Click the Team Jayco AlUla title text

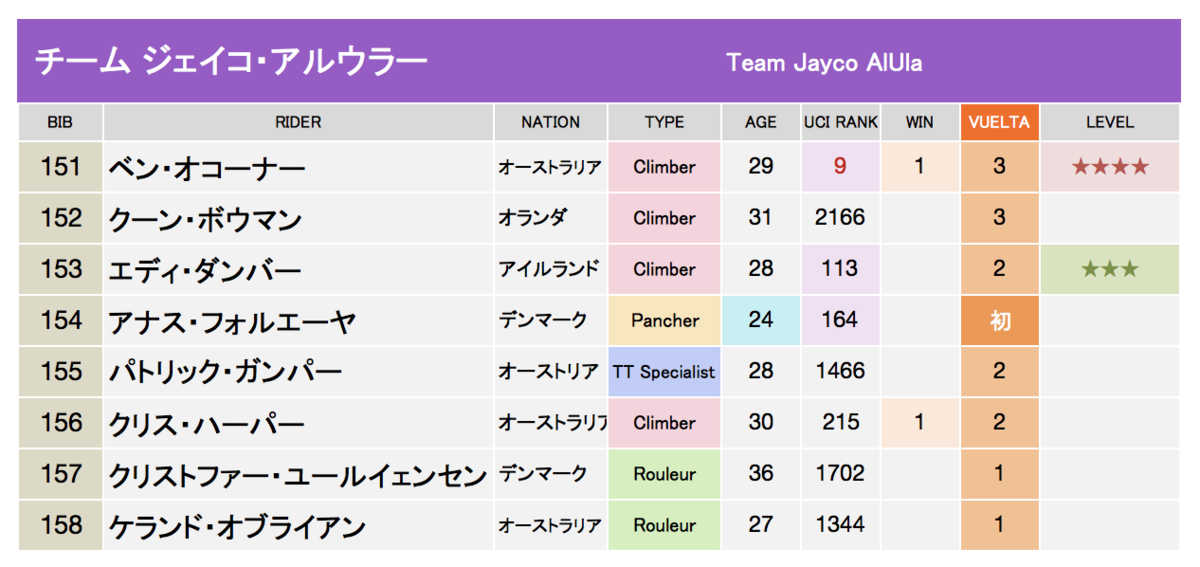click(x=824, y=63)
